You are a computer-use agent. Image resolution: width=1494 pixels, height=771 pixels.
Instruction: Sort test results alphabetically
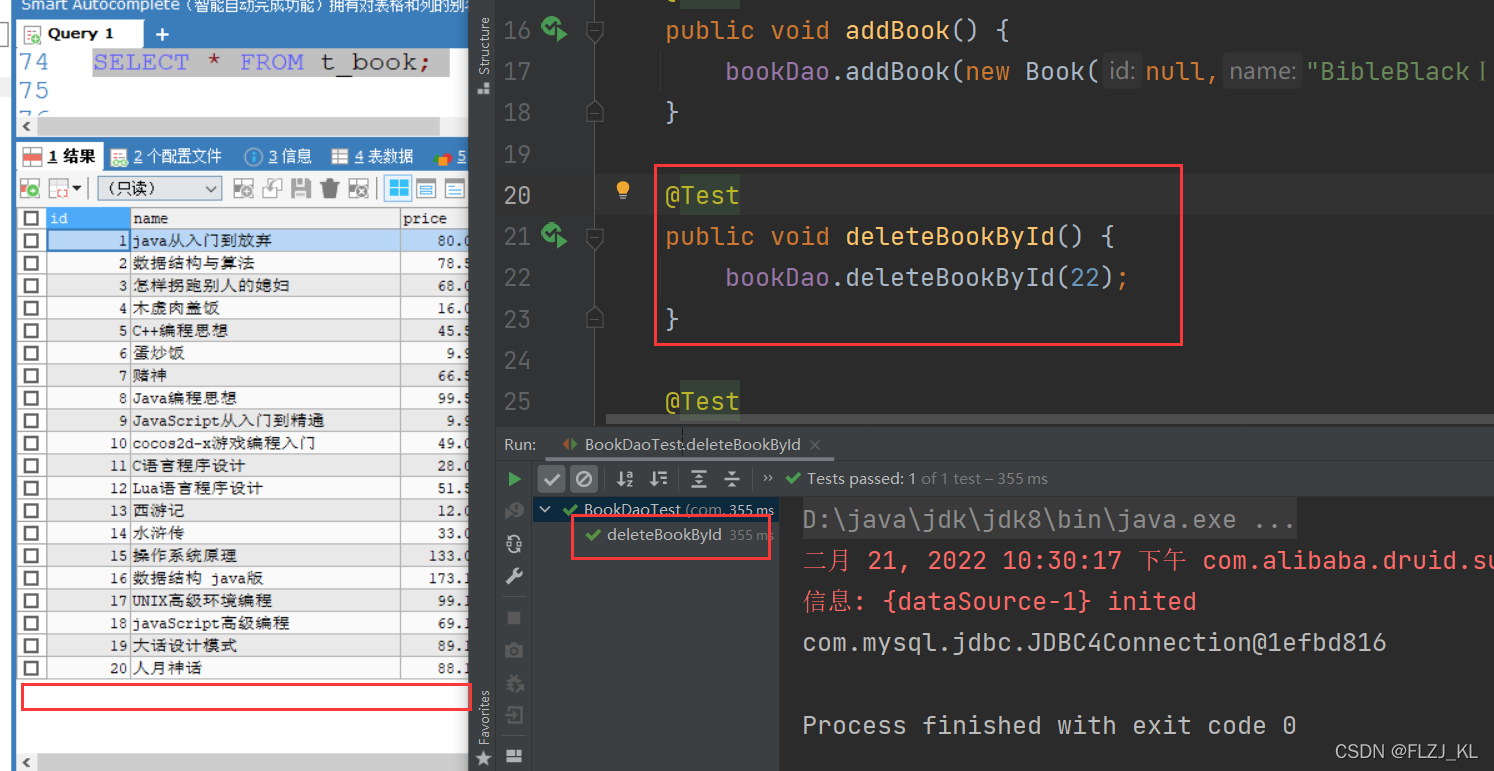coord(625,478)
